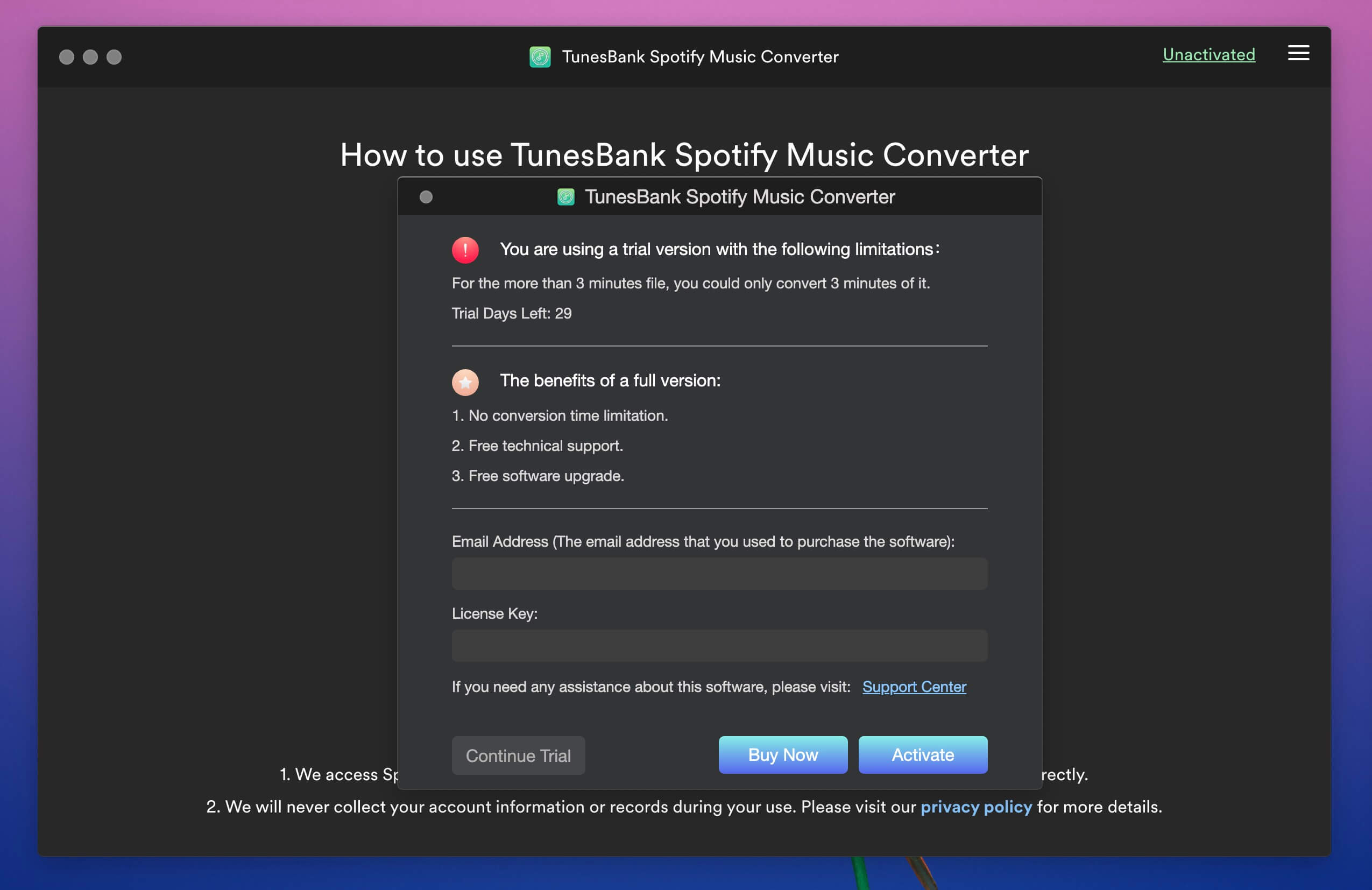The height and width of the screenshot is (890, 1372).
Task: Click the Buy Now button
Action: click(782, 754)
